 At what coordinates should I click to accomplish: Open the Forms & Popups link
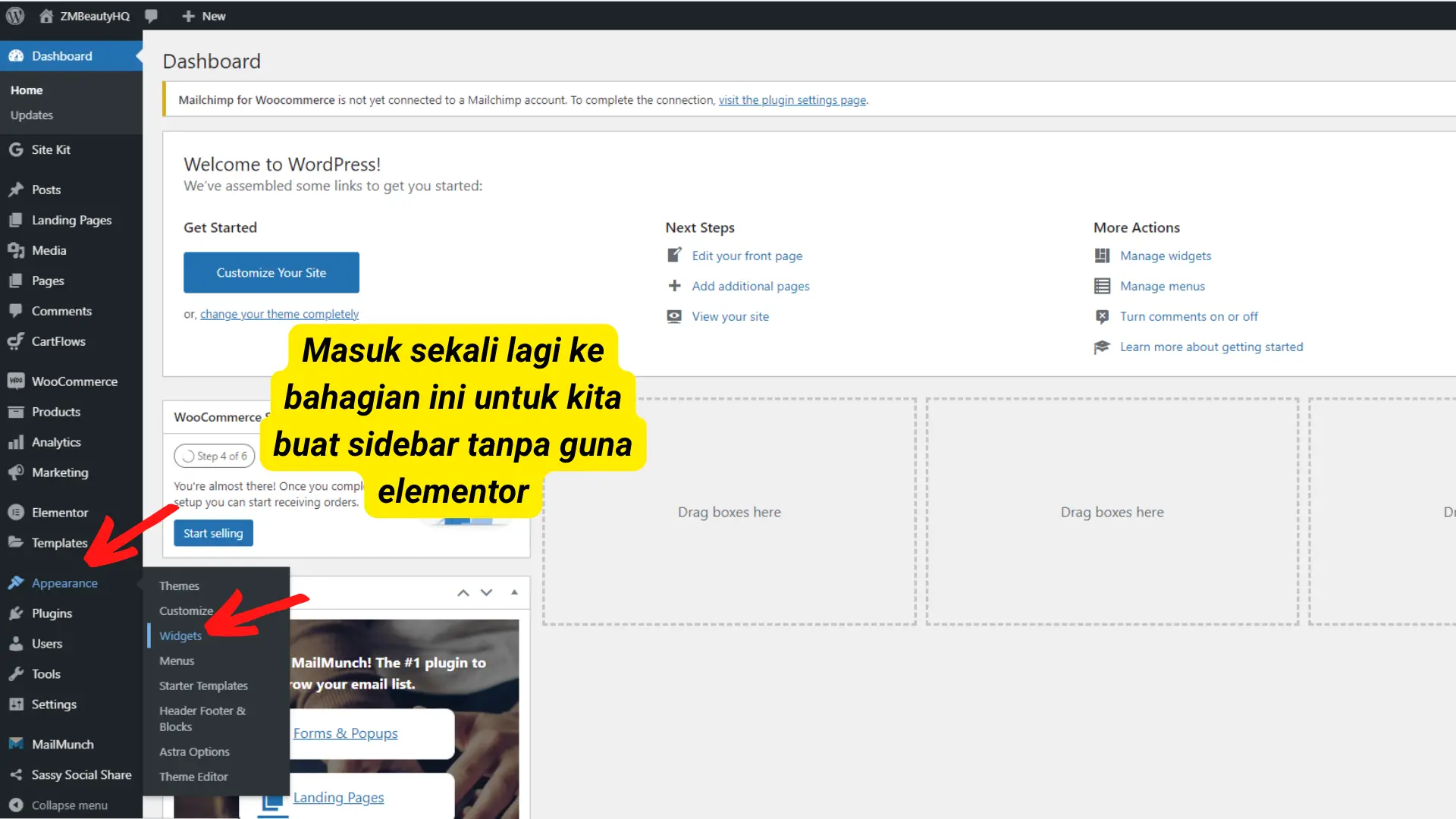[346, 733]
